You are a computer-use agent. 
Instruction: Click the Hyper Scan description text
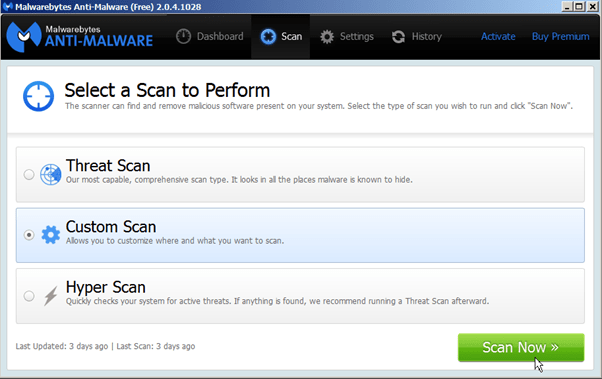click(277, 301)
